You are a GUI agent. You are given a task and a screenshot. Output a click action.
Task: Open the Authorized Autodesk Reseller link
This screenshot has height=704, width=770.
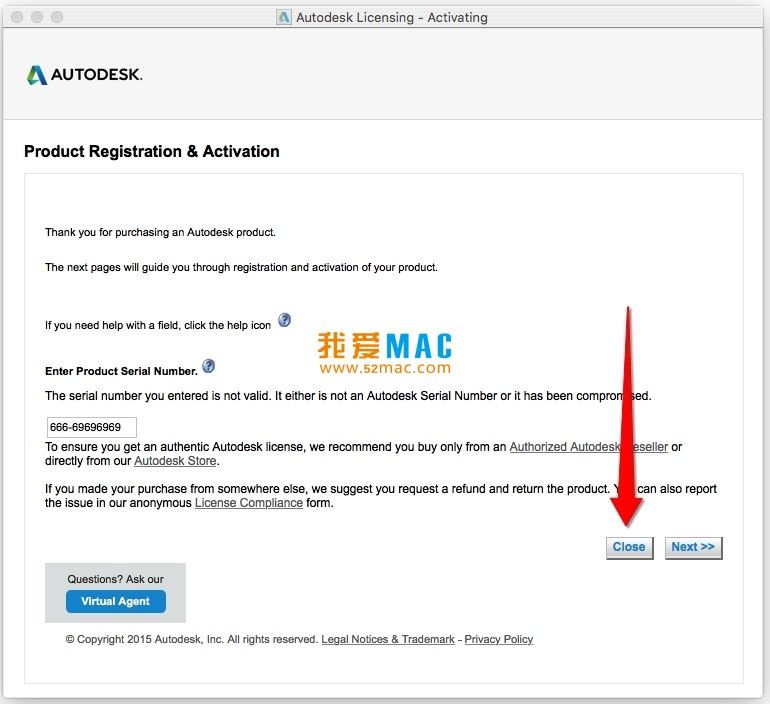pyautogui.click(x=588, y=447)
